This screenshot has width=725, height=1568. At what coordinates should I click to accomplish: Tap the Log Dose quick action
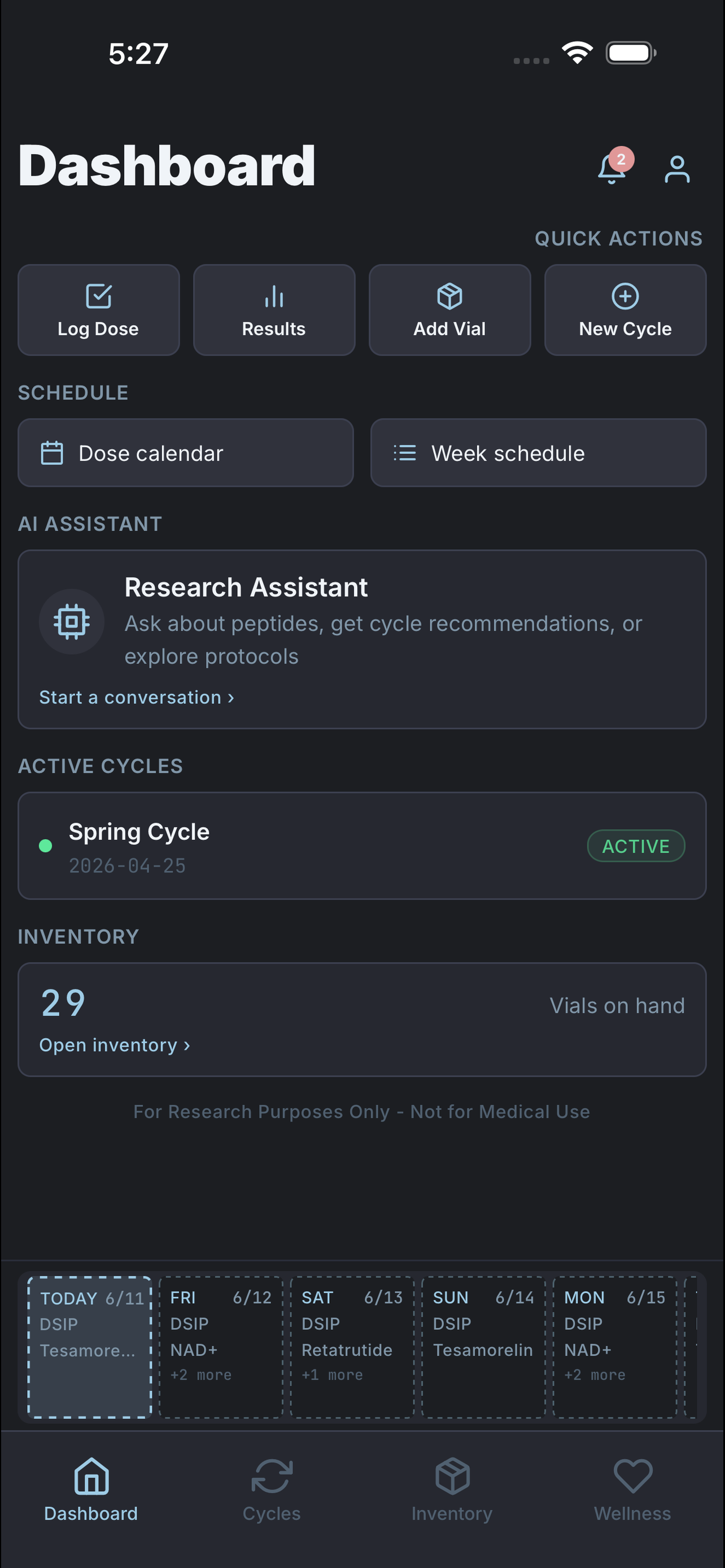click(99, 310)
